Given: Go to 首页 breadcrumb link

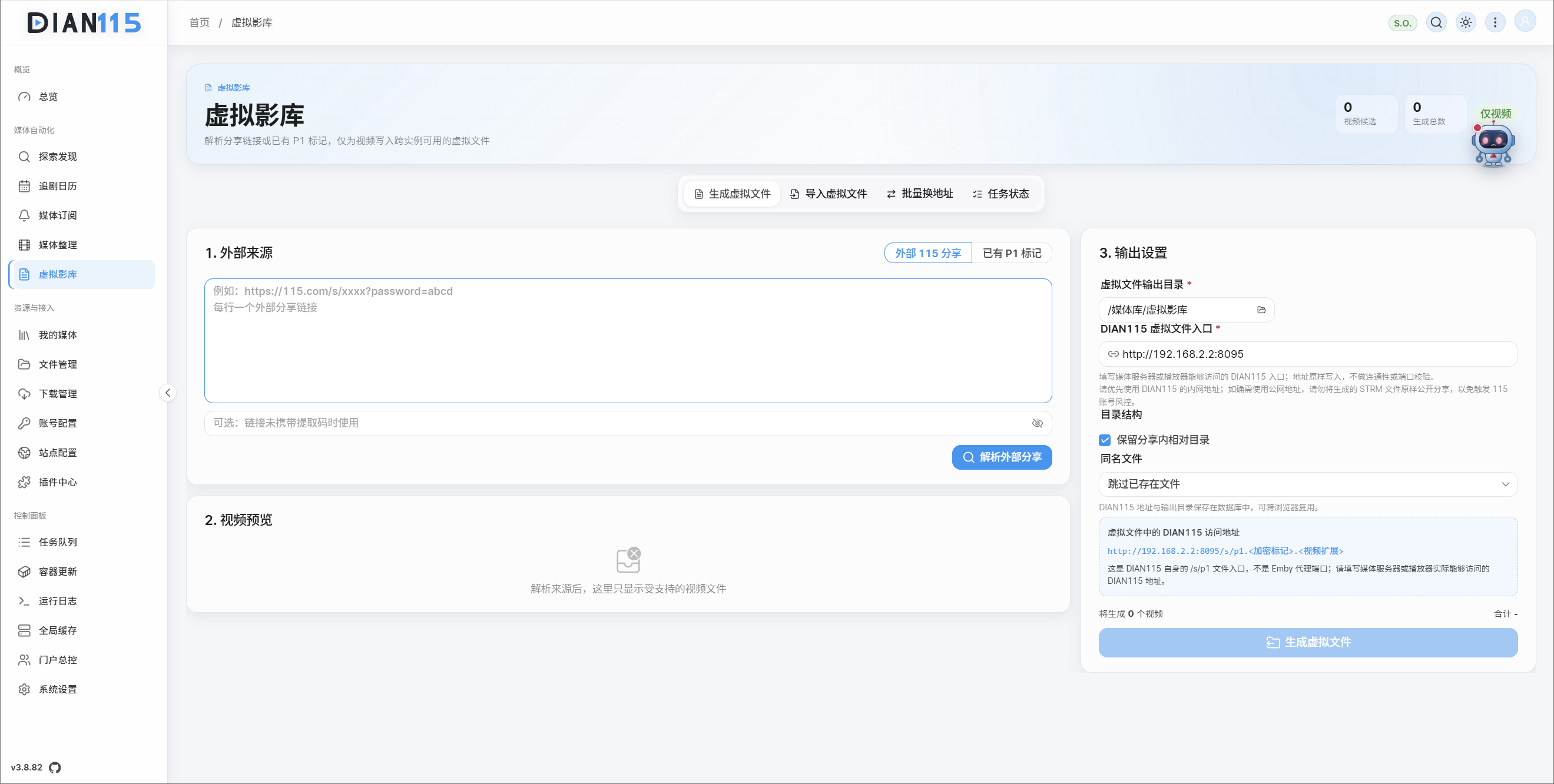Looking at the screenshot, I should point(199,22).
